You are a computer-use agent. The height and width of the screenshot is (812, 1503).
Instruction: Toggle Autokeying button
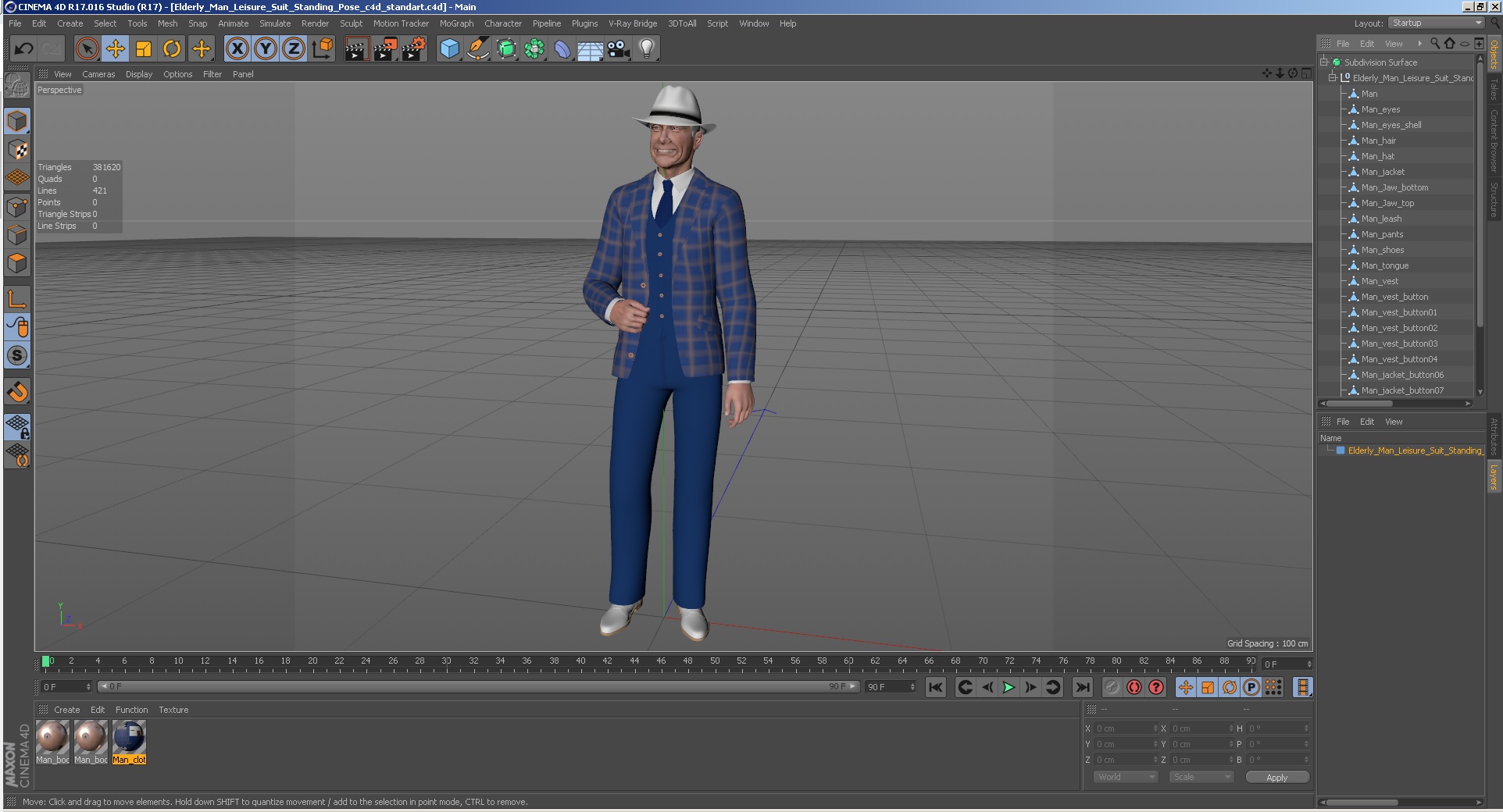pos(1134,687)
